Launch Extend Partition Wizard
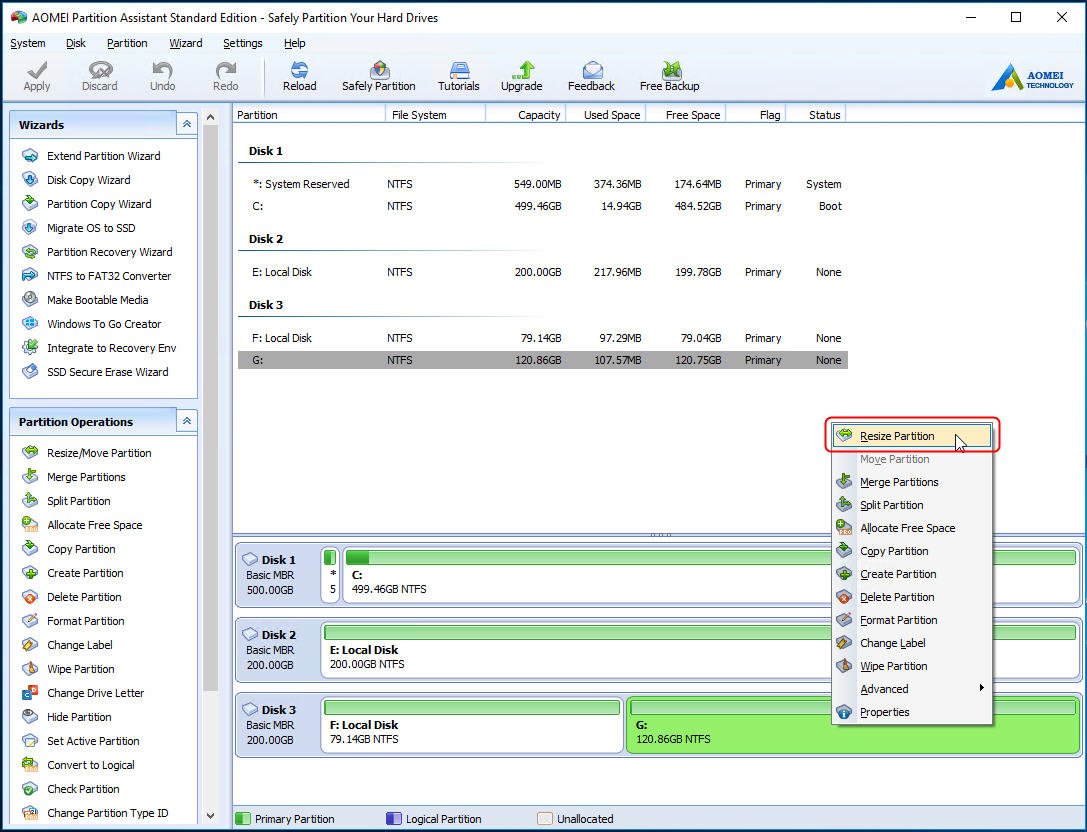 103,156
